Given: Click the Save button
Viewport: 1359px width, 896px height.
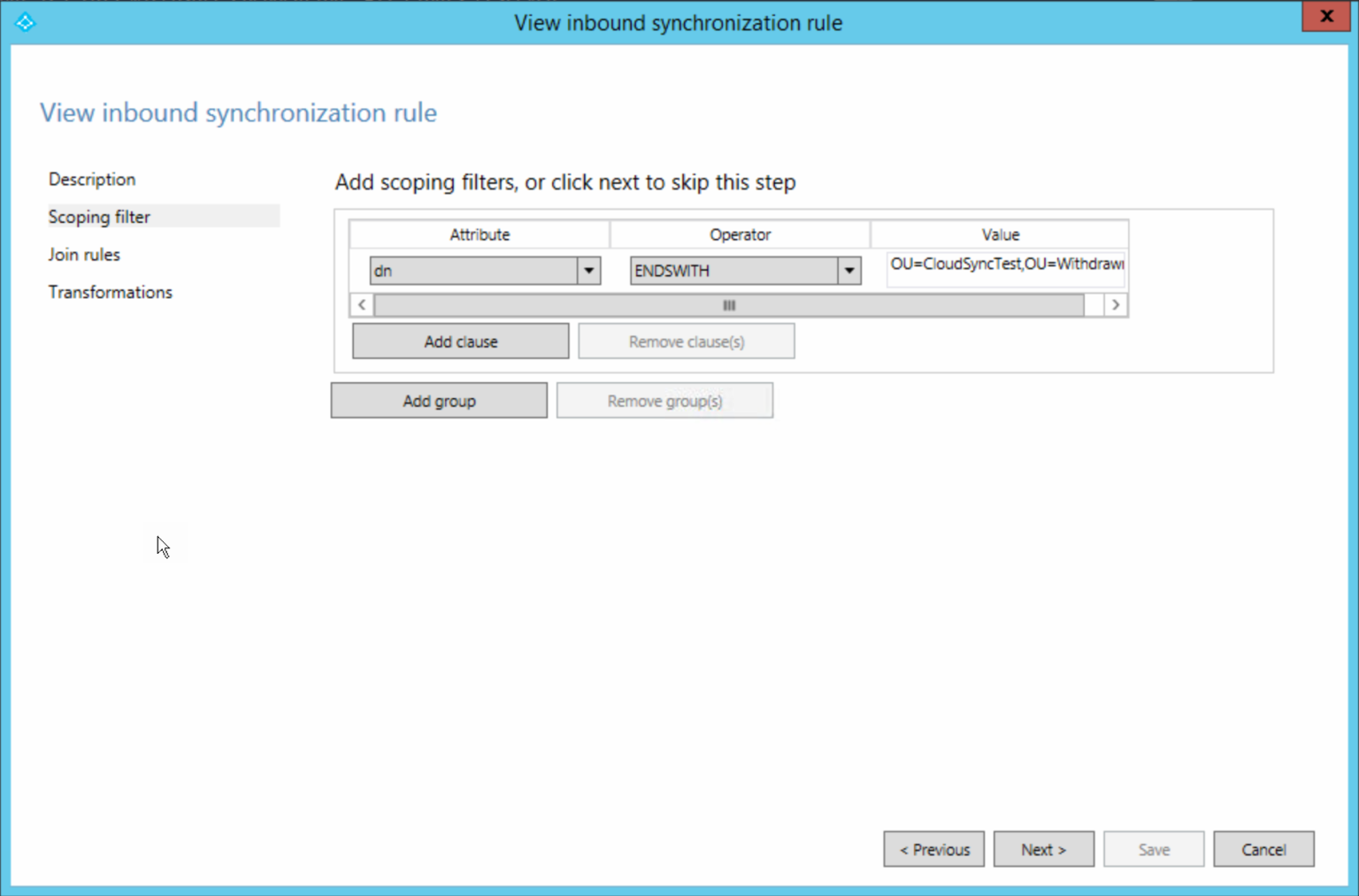Looking at the screenshot, I should pyautogui.click(x=1153, y=848).
